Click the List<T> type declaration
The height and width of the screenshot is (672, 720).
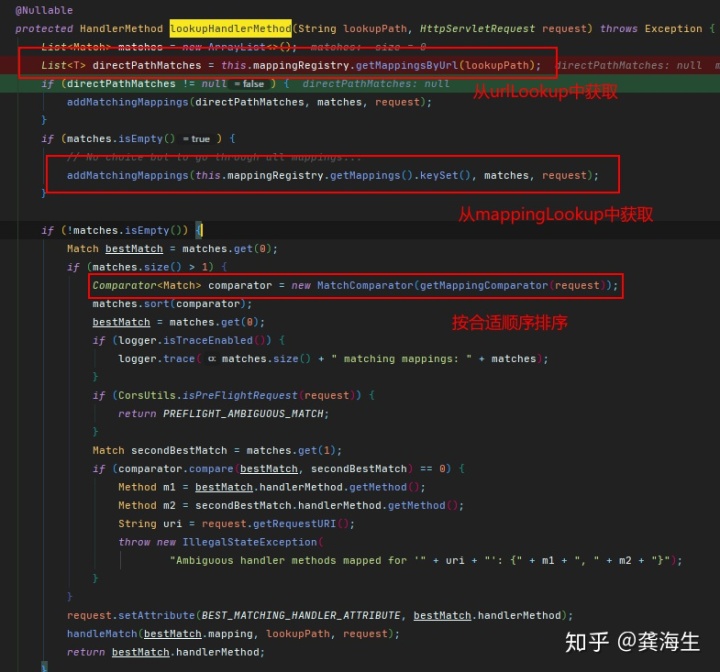click(x=63, y=65)
